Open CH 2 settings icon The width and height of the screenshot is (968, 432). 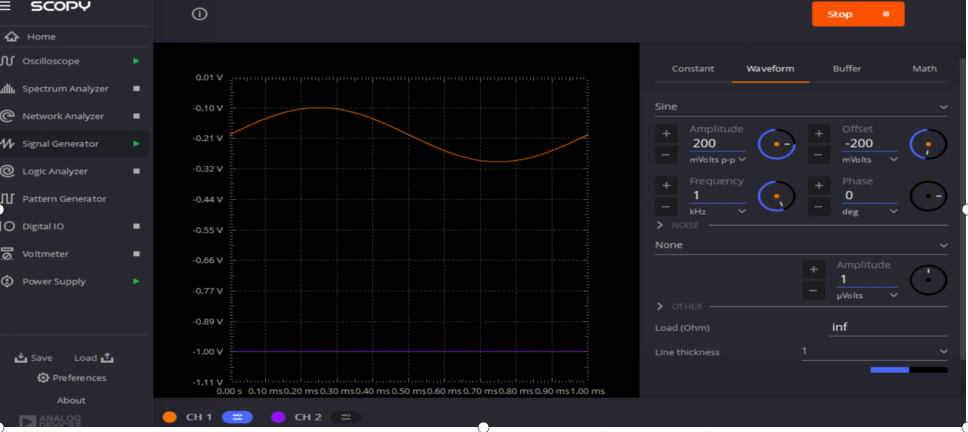(x=346, y=417)
